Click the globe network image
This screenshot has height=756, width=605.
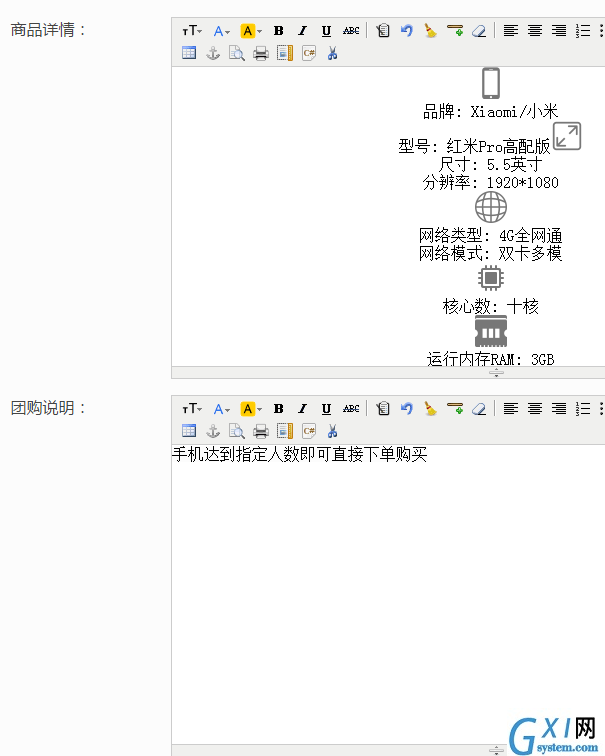pos(491,207)
